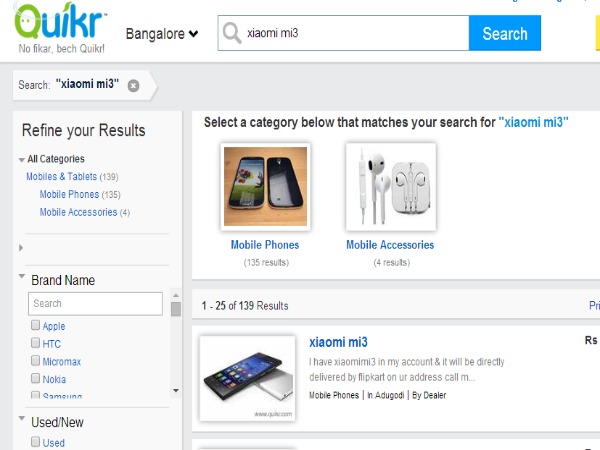Check the Micromax brand option

[36, 362]
